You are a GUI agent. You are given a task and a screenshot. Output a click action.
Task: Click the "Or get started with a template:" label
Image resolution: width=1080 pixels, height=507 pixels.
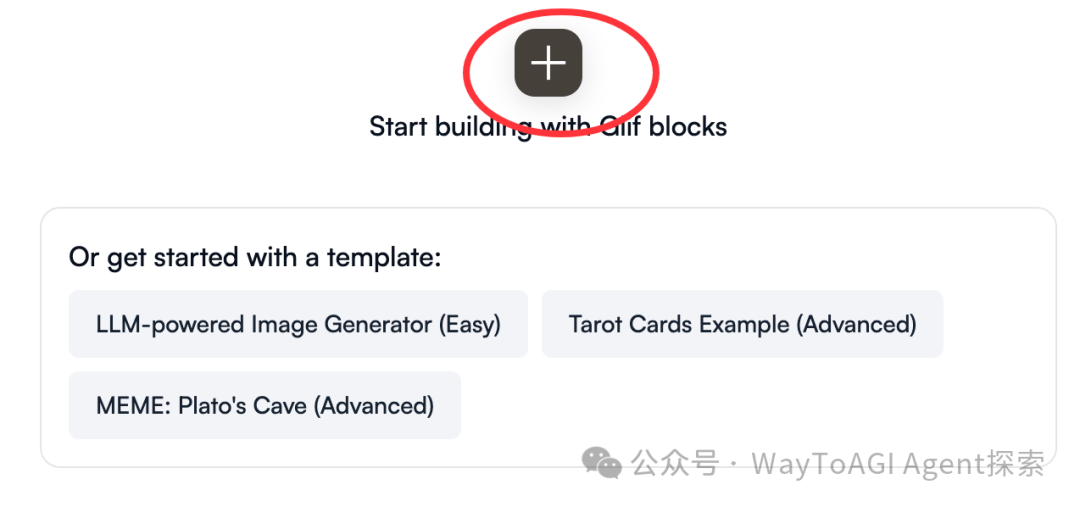coord(255,258)
